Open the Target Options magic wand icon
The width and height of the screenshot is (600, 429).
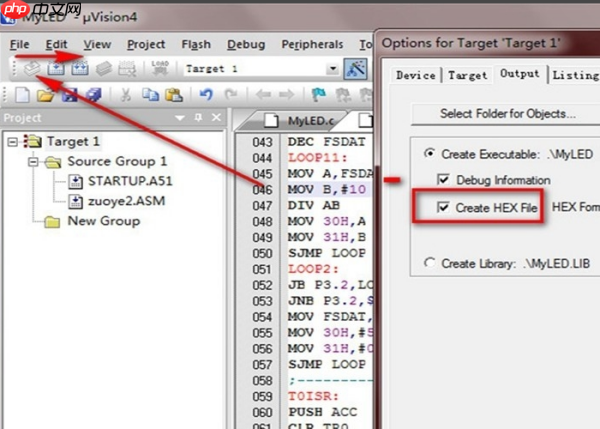(355, 69)
